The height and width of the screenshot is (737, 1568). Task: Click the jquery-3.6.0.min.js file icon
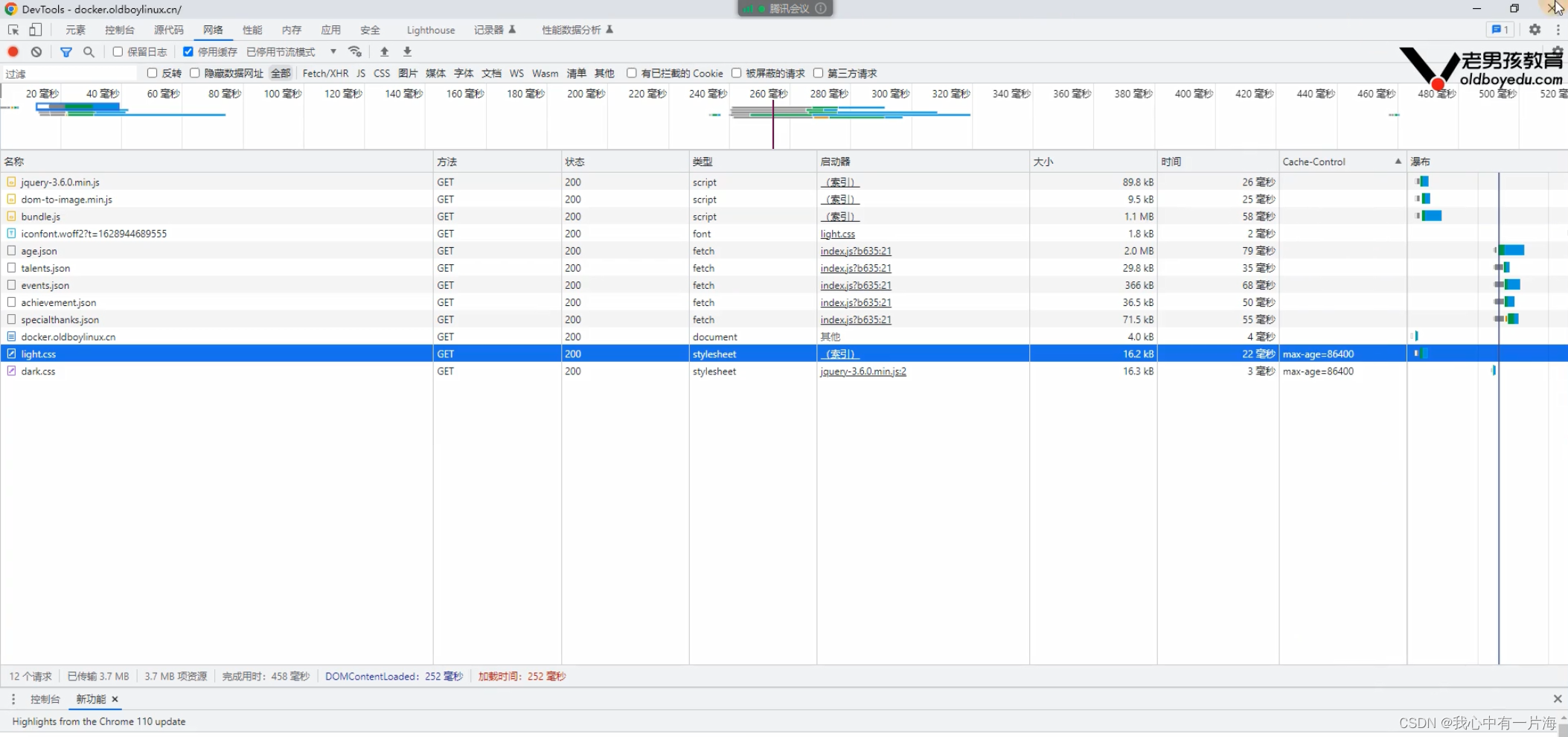pyautogui.click(x=11, y=182)
